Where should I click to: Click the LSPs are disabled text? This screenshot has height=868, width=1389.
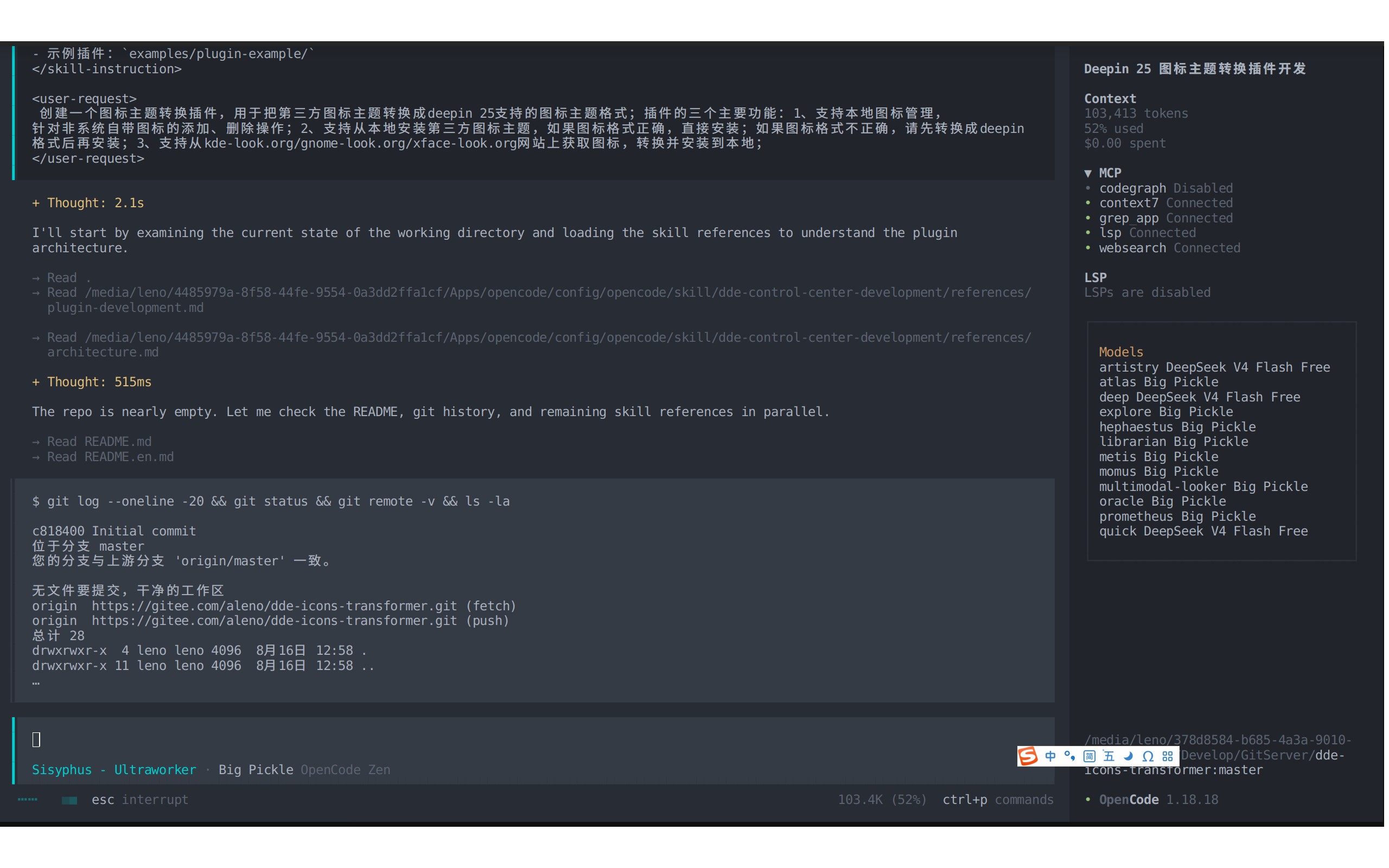pos(1147,293)
